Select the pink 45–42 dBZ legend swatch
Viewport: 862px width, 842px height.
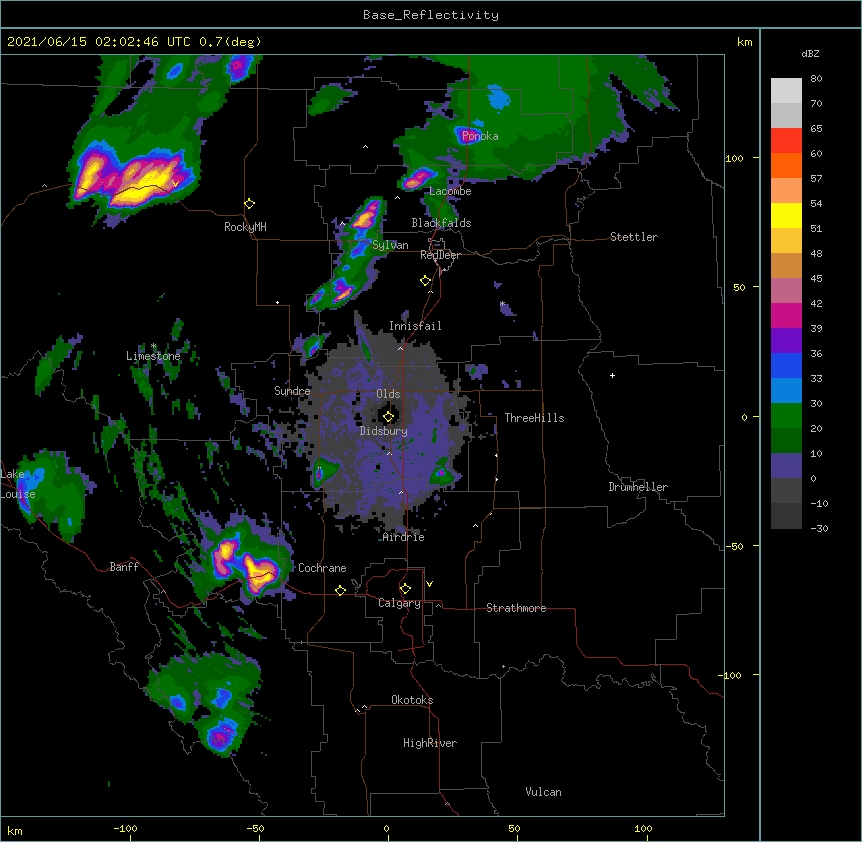click(786, 291)
